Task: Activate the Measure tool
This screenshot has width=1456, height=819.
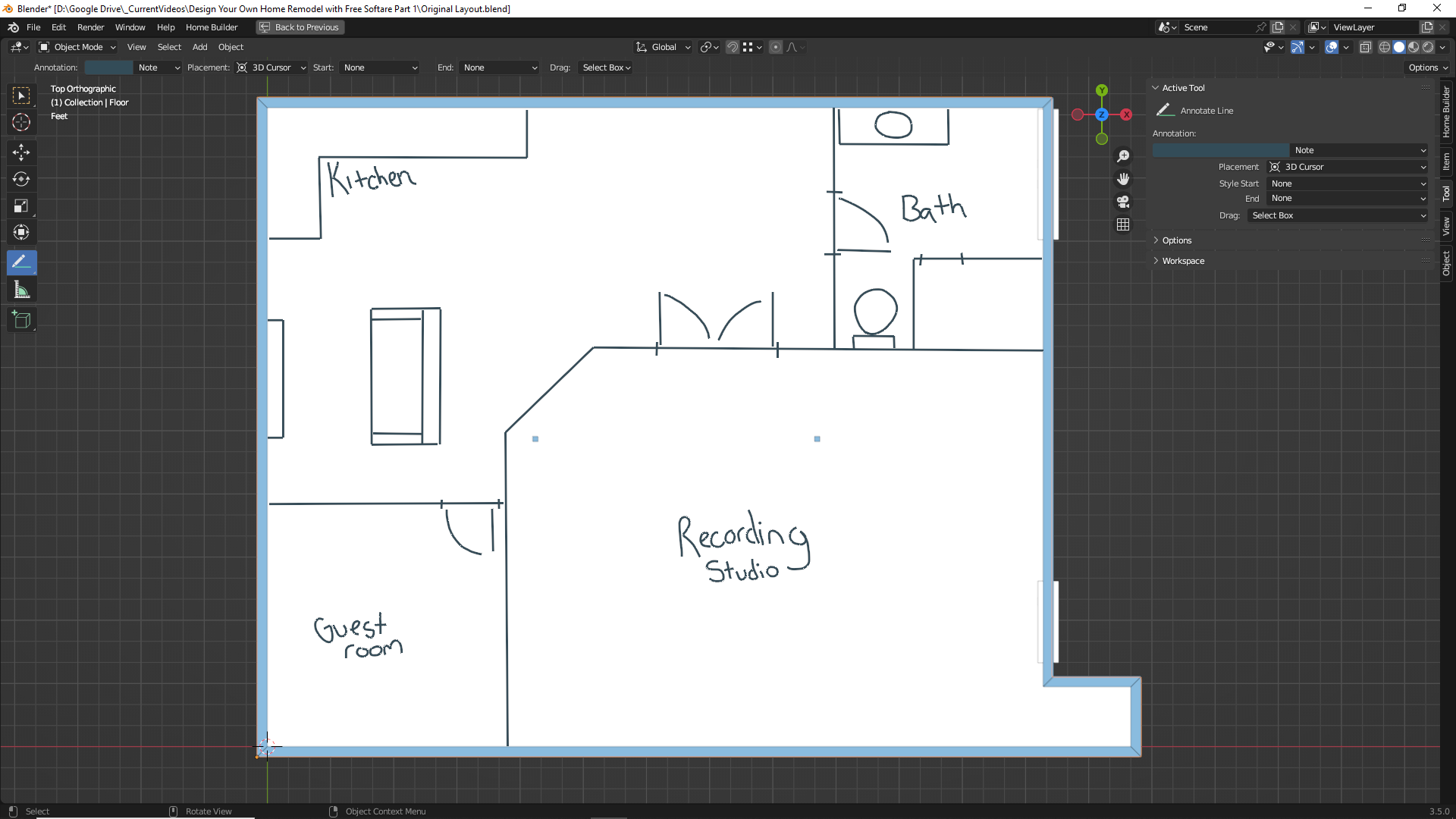Action: point(21,289)
